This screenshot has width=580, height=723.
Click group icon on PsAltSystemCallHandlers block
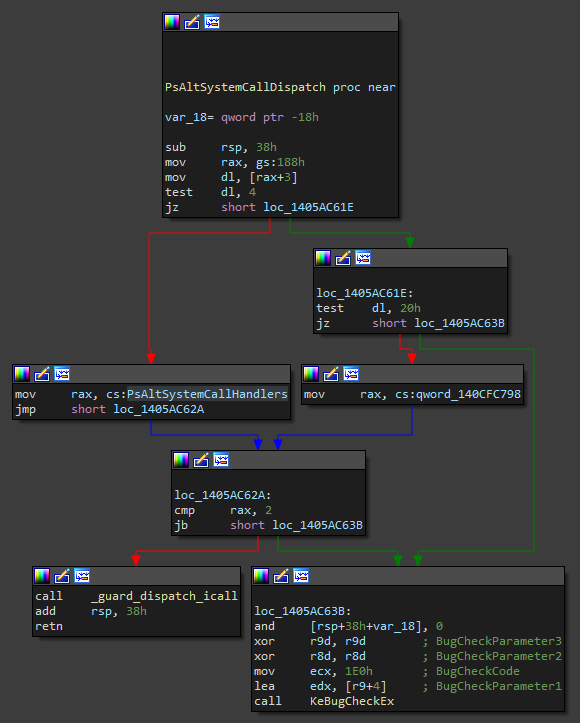62,373
